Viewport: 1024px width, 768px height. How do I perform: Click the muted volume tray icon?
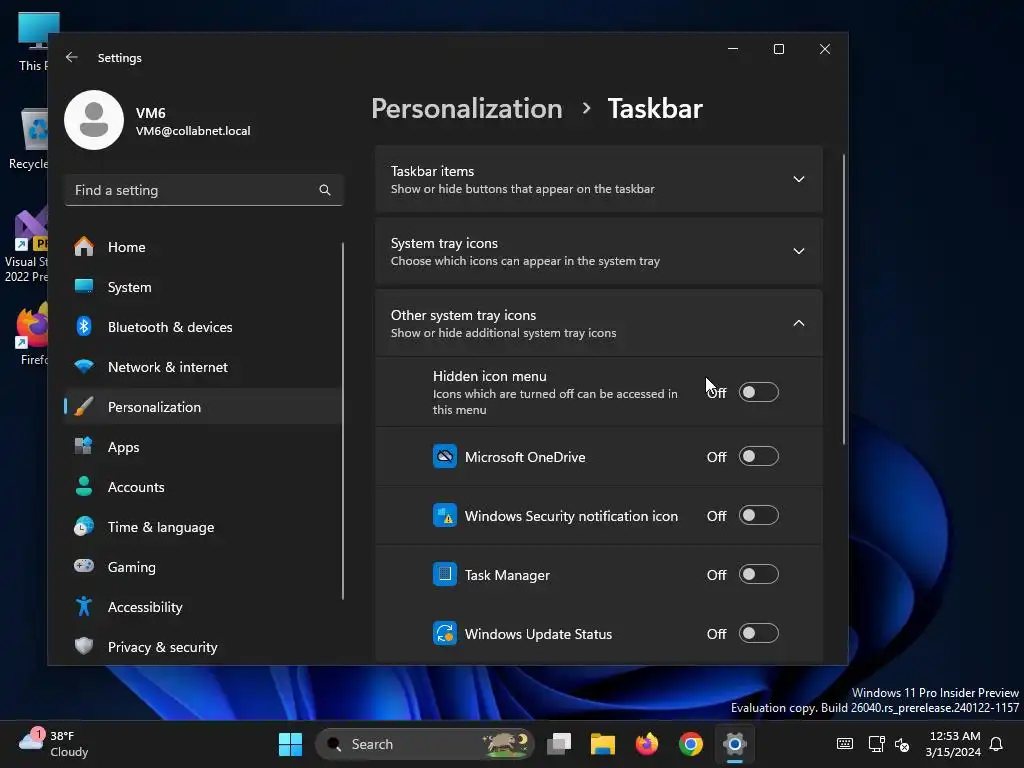pyautogui.click(x=902, y=744)
